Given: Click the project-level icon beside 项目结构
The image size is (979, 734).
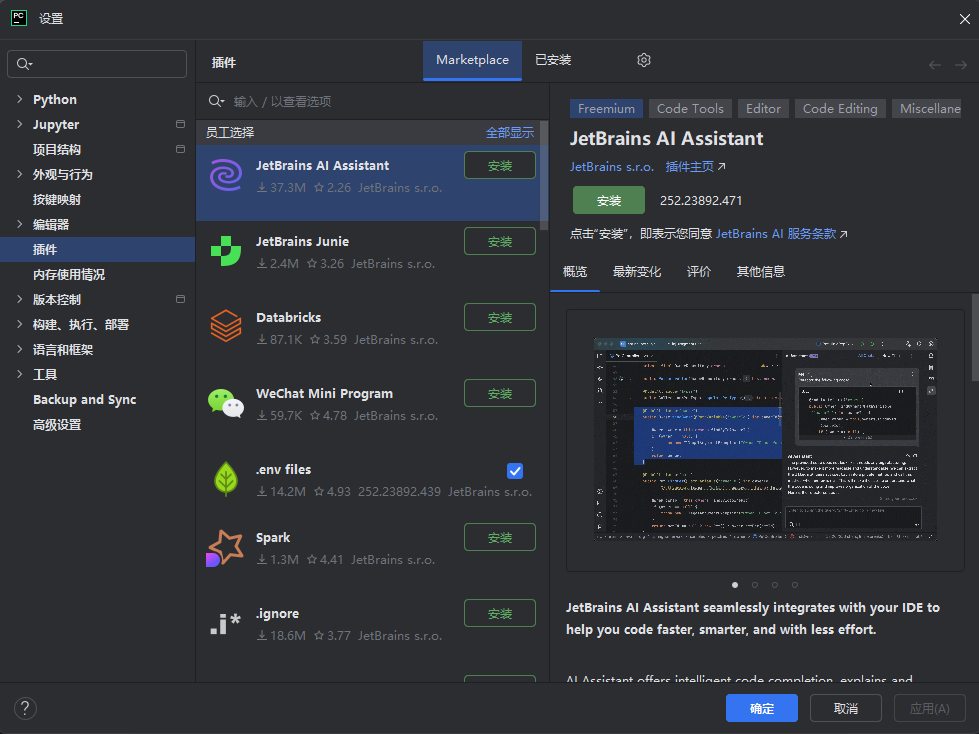Looking at the screenshot, I should click(180, 149).
